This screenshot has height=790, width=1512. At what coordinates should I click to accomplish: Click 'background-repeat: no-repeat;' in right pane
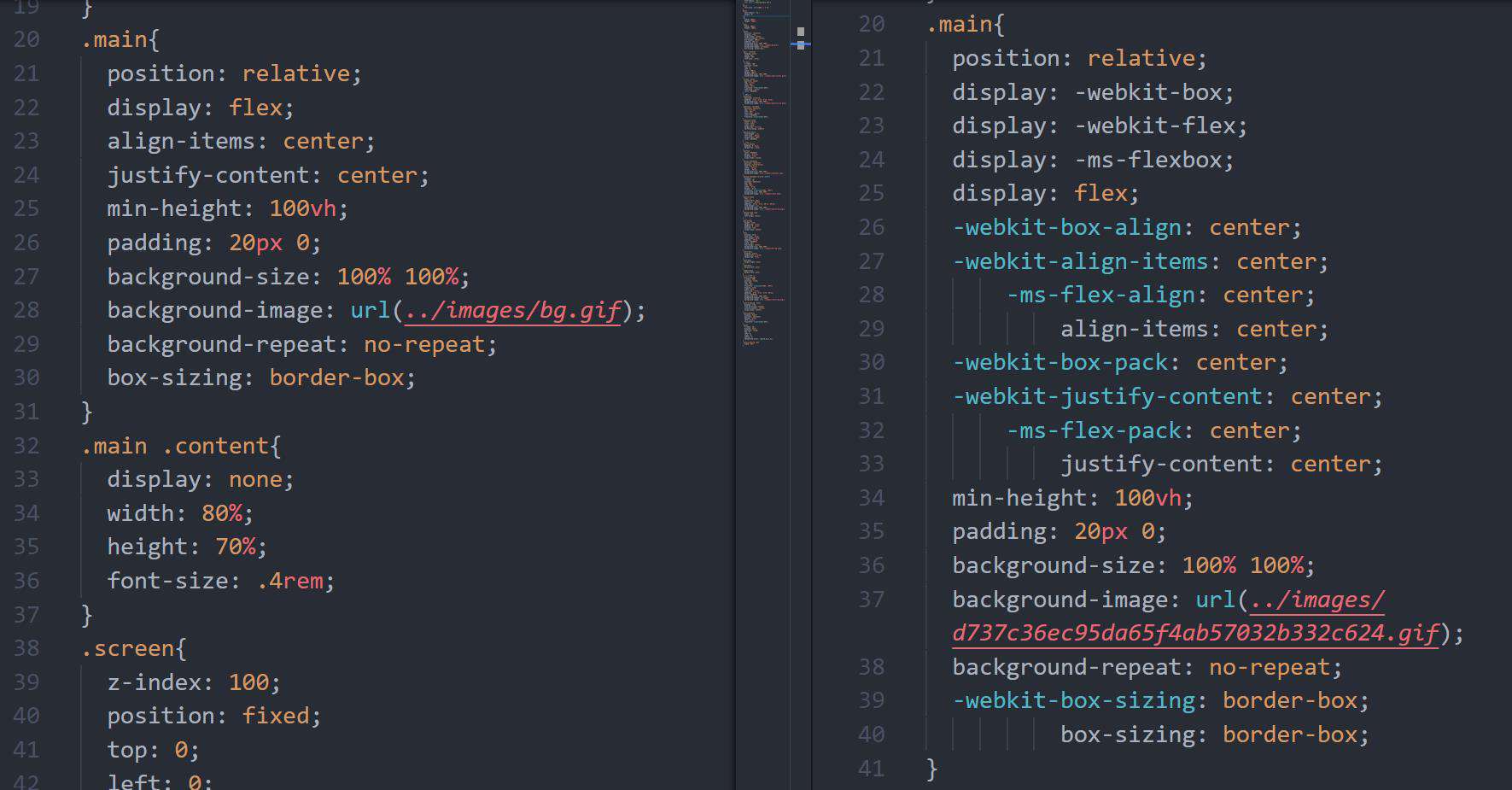coord(1147,667)
